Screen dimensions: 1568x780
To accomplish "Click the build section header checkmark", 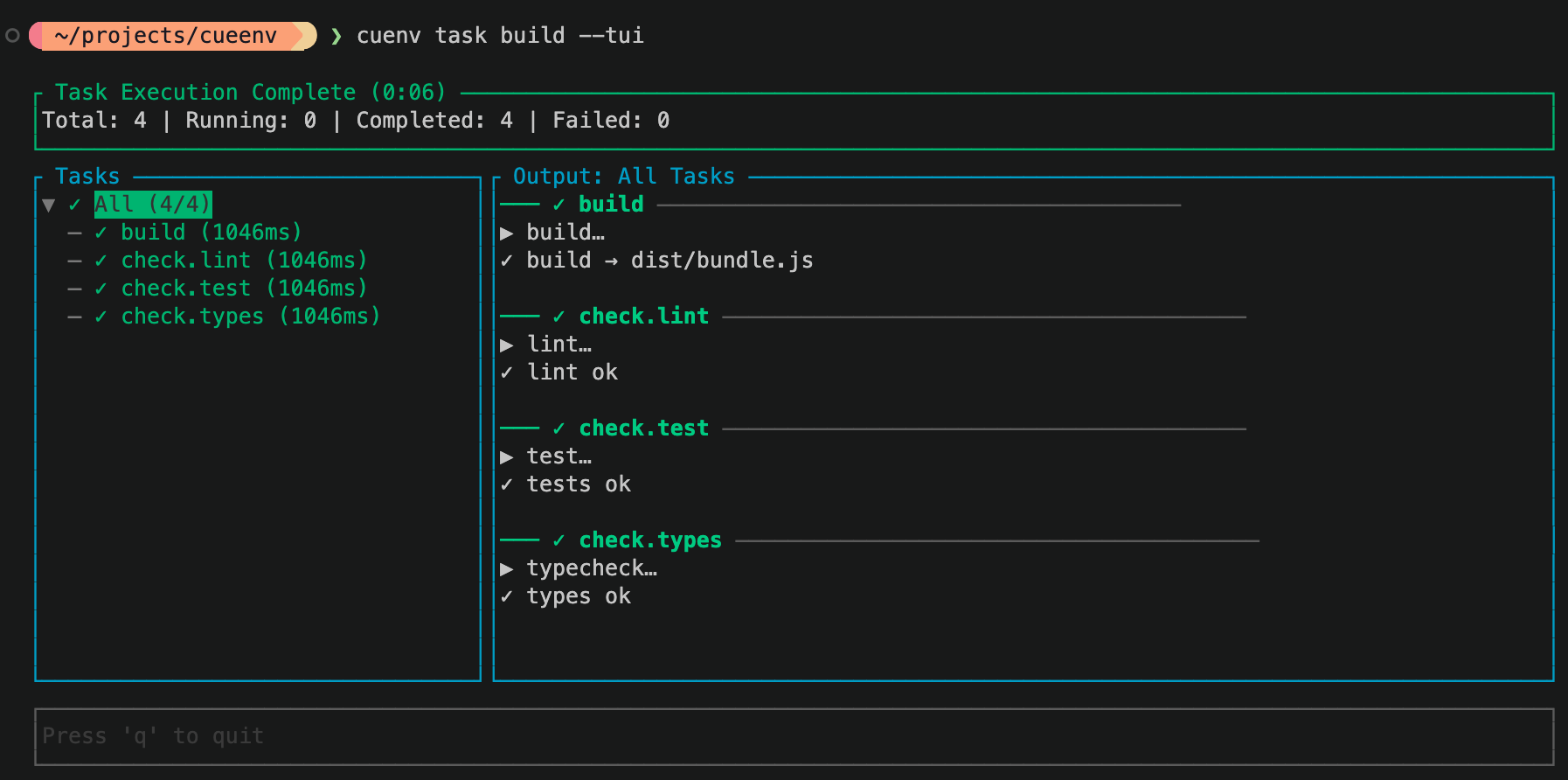I will (559, 205).
